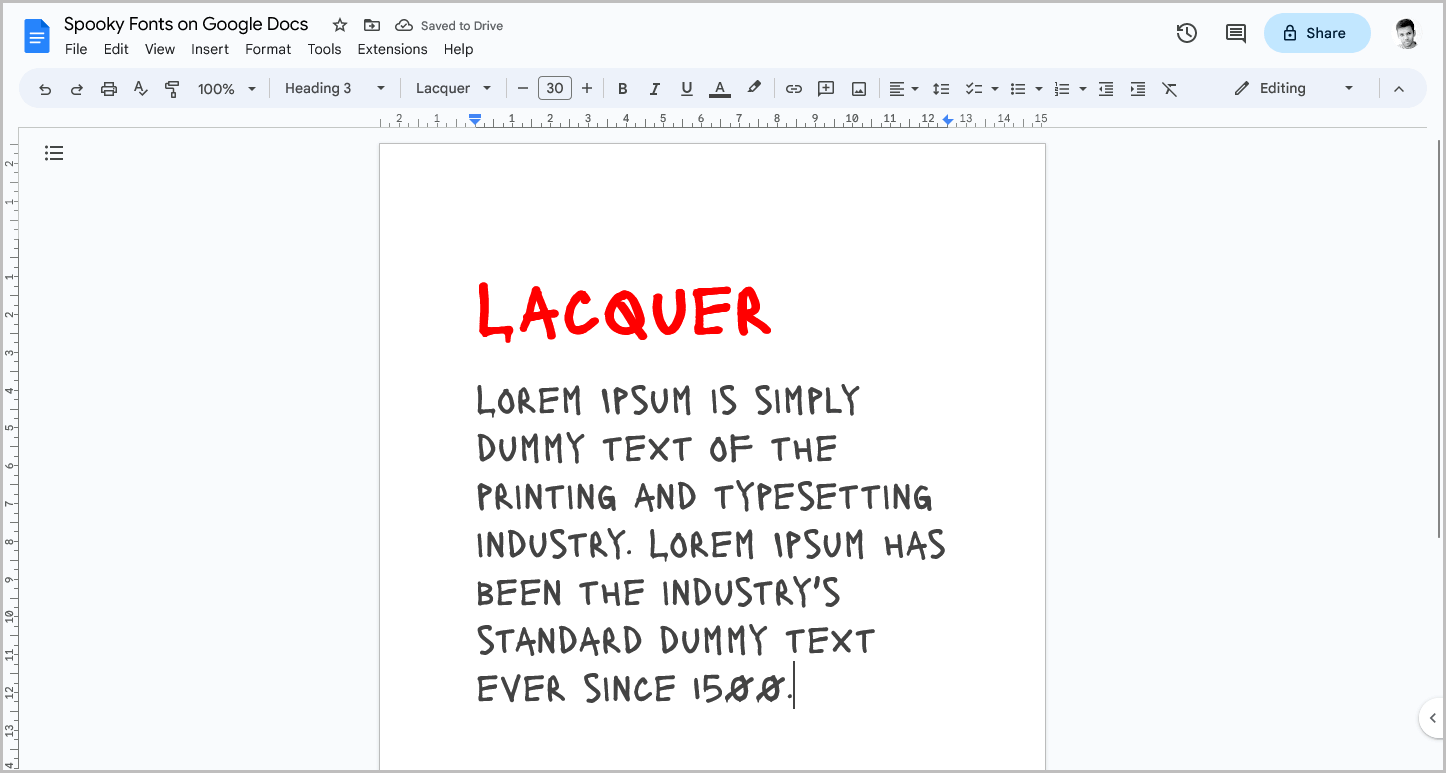Expand the zoom level dropdown
The width and height of the screenshot is (1446, 773).
(x=226, y=88)
